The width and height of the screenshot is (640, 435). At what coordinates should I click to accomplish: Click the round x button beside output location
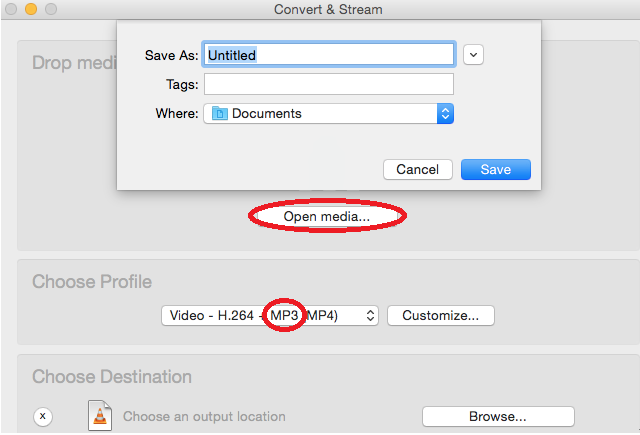coord(42,417)
